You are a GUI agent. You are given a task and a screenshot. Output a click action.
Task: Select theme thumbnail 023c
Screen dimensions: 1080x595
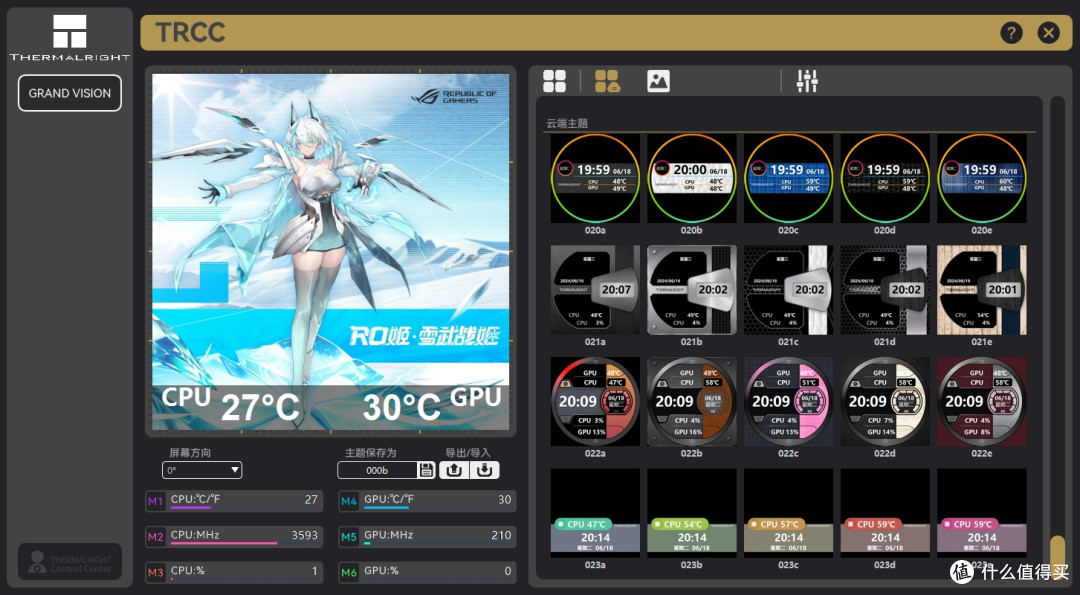(789, 513)
